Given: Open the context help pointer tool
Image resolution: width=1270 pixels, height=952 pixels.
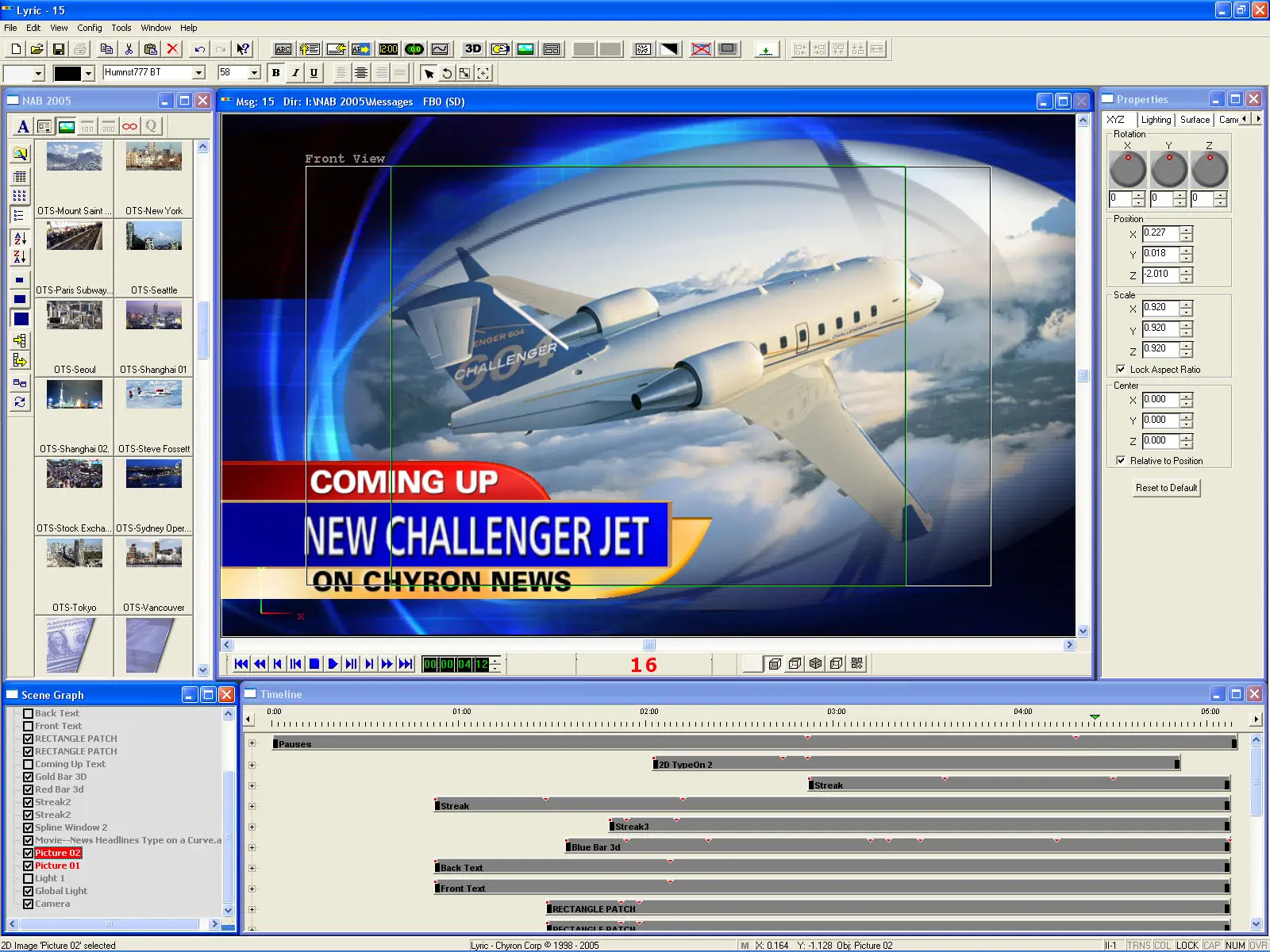Looking at the screenshot, I should 243,49.
